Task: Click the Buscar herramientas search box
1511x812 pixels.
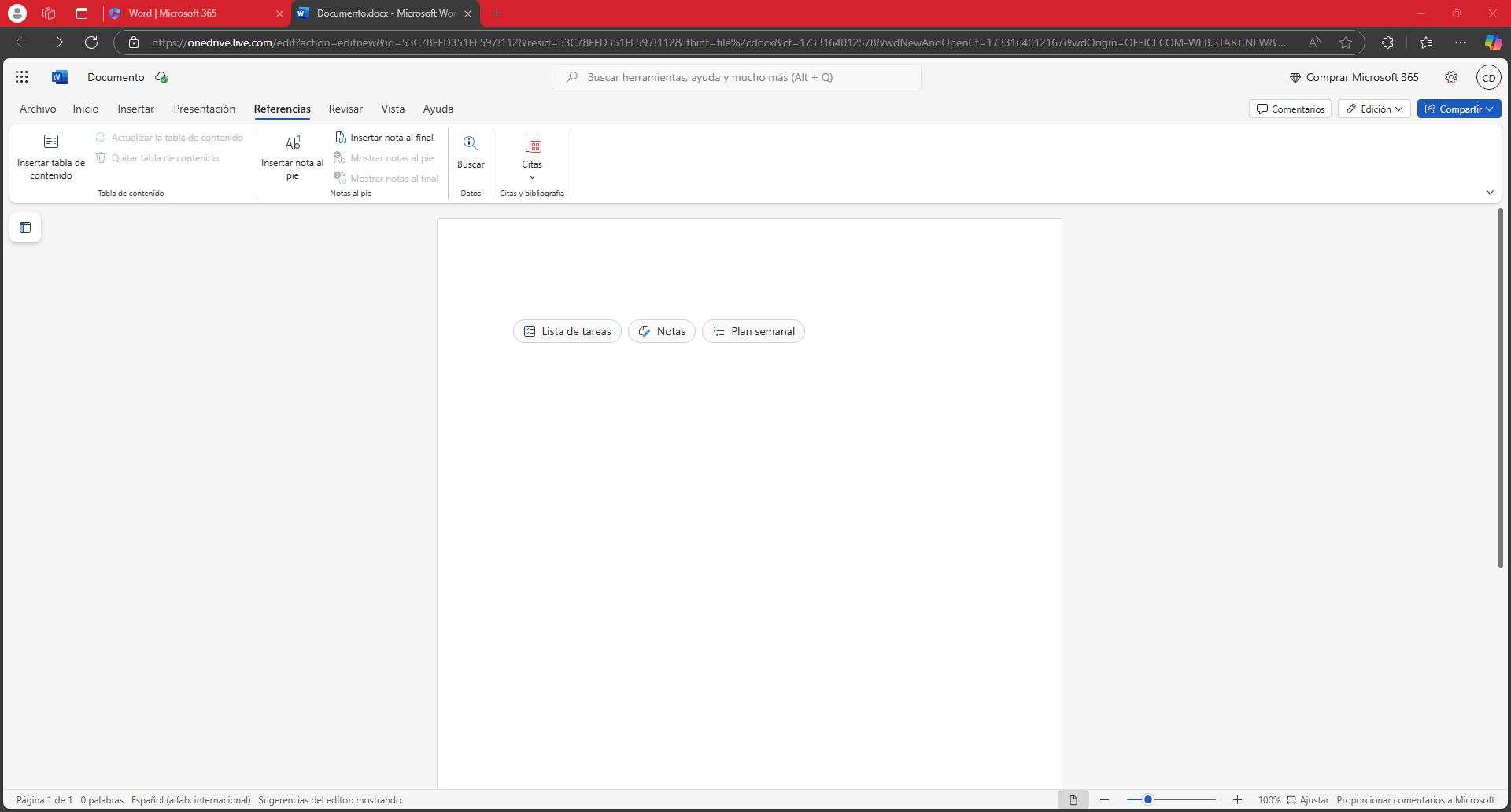Action: pos(737,77)
